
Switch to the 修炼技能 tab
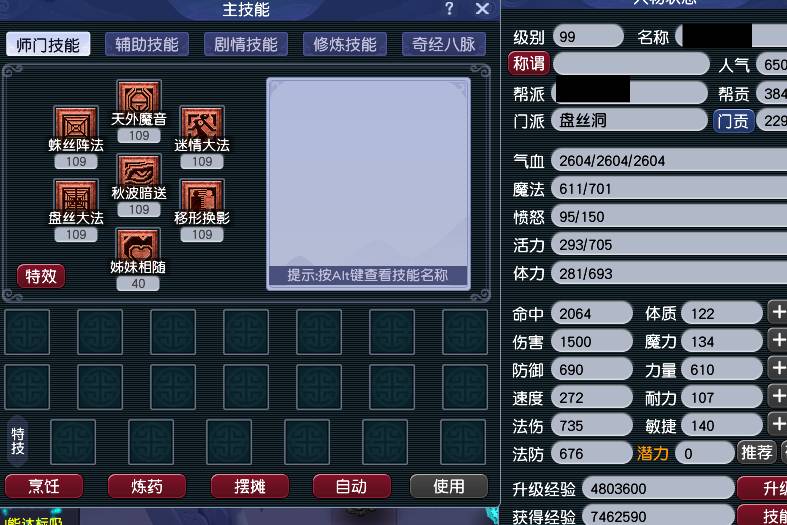click(x=345, y=44)
